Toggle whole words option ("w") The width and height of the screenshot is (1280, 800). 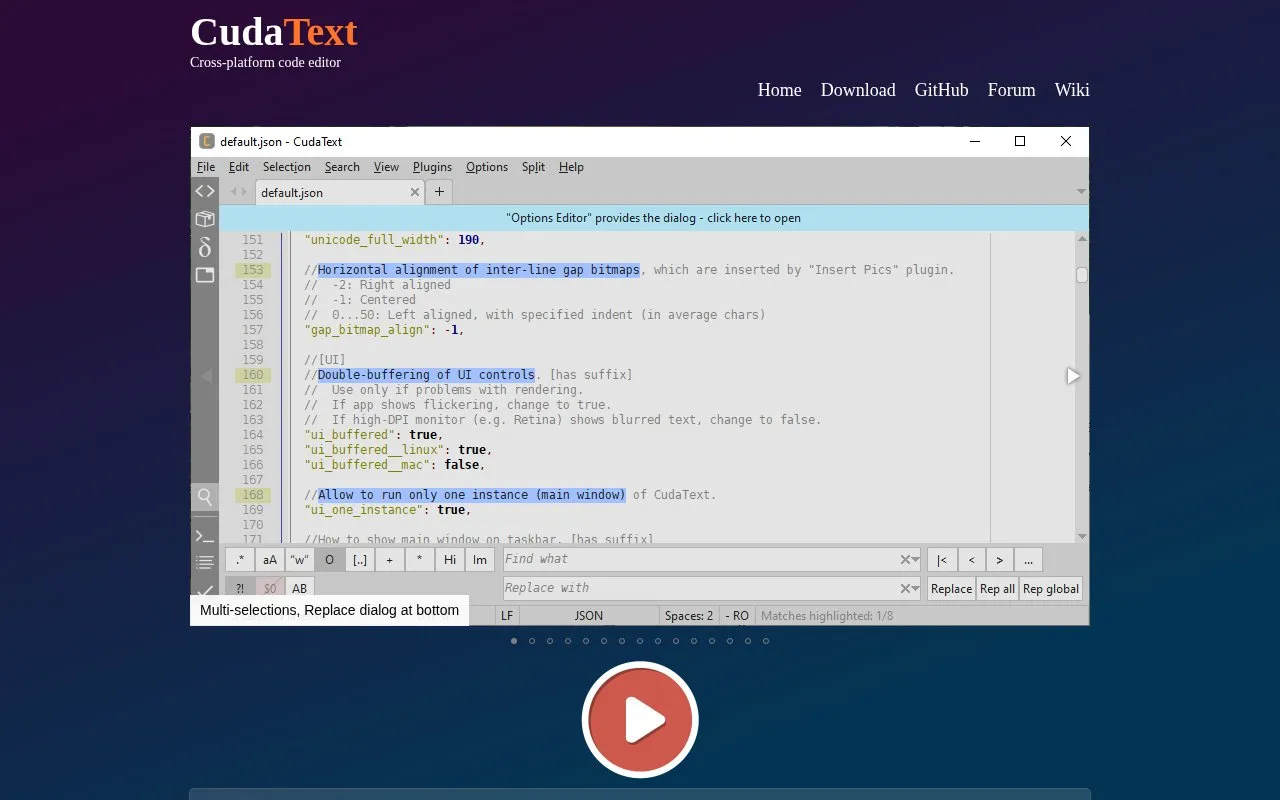300,560
